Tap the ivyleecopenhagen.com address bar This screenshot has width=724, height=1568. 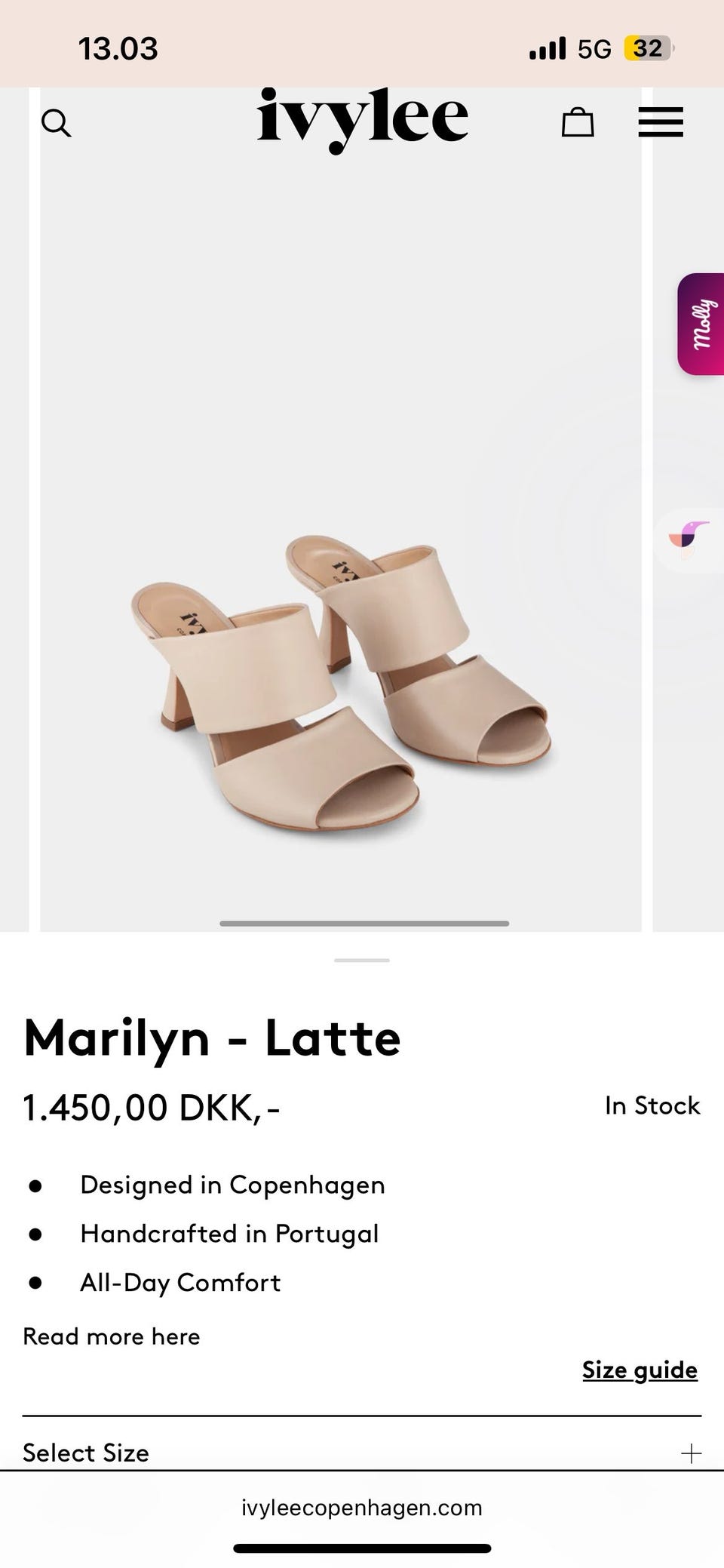[362, 1508]
